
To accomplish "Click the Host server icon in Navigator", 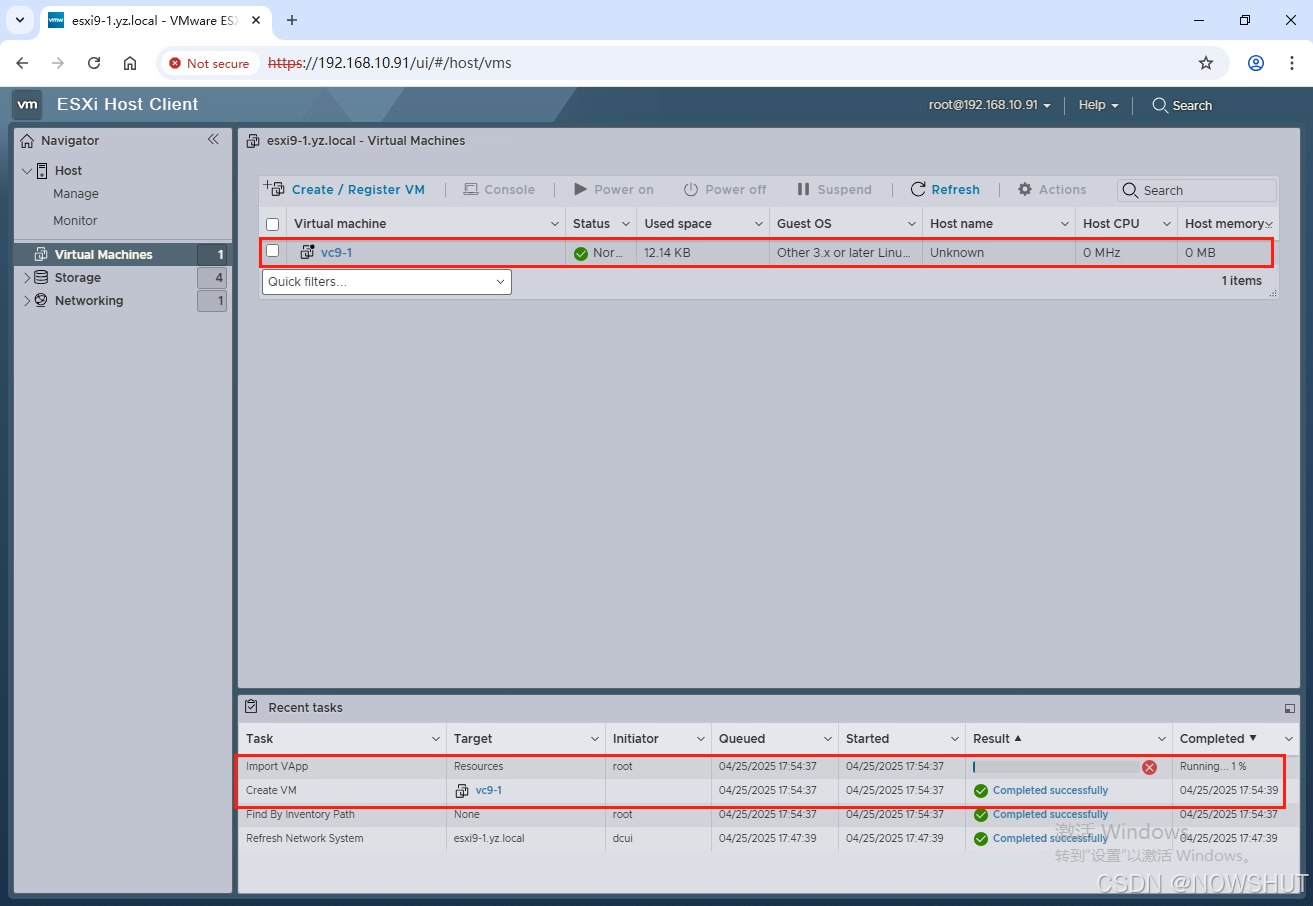I will click(42, 170).
